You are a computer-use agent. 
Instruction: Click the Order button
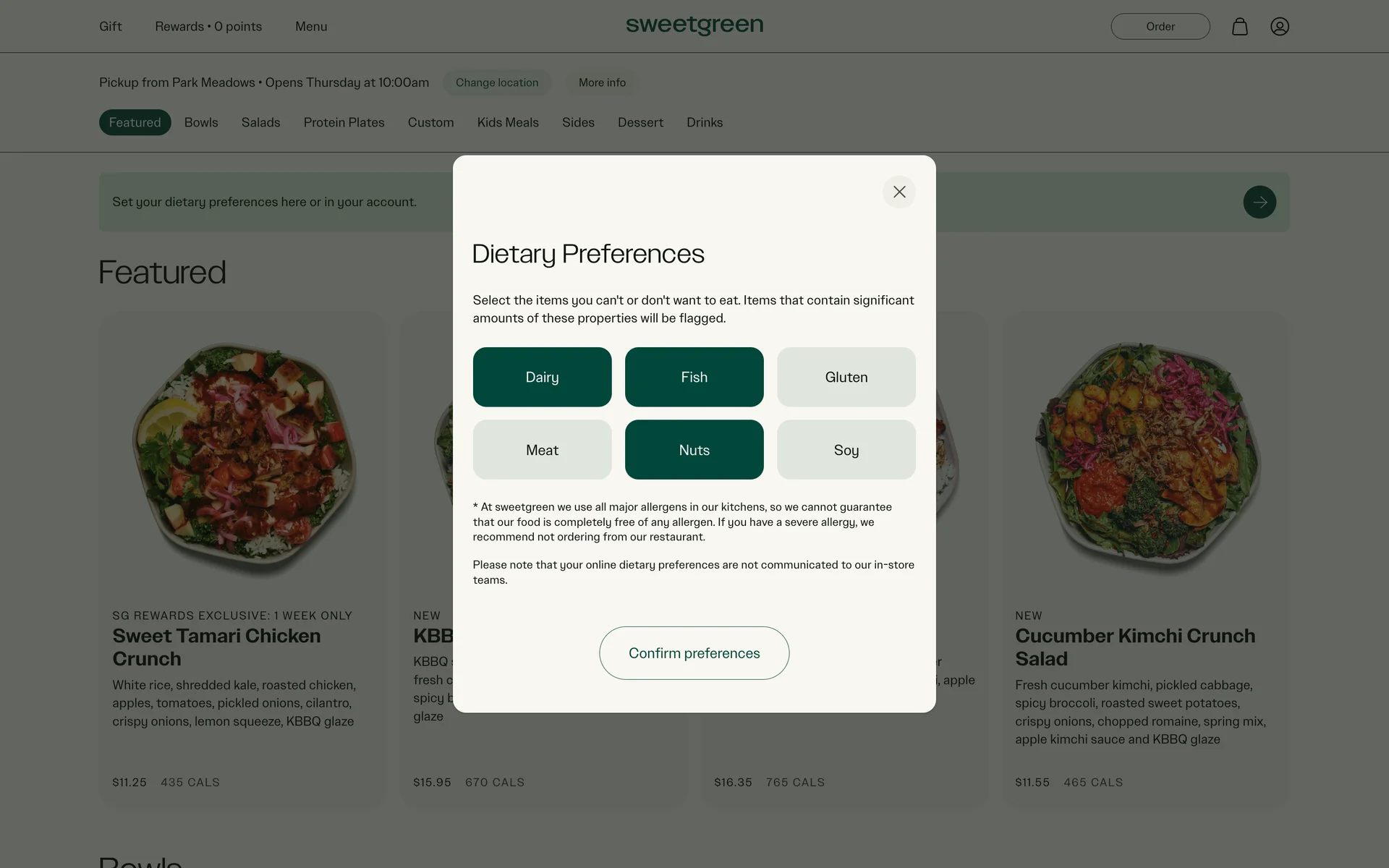coord(1160,27)
